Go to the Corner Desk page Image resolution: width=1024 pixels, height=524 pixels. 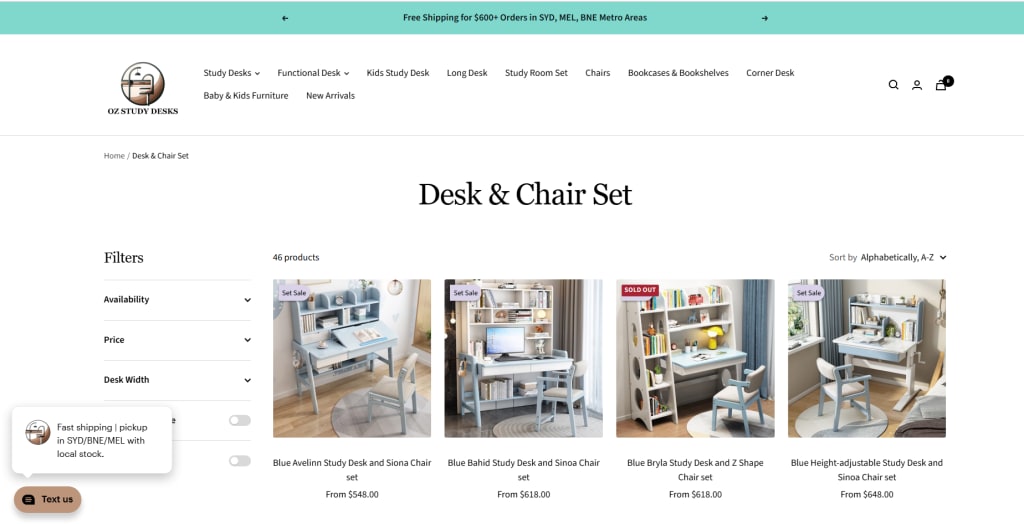click(x=770, y=73)
